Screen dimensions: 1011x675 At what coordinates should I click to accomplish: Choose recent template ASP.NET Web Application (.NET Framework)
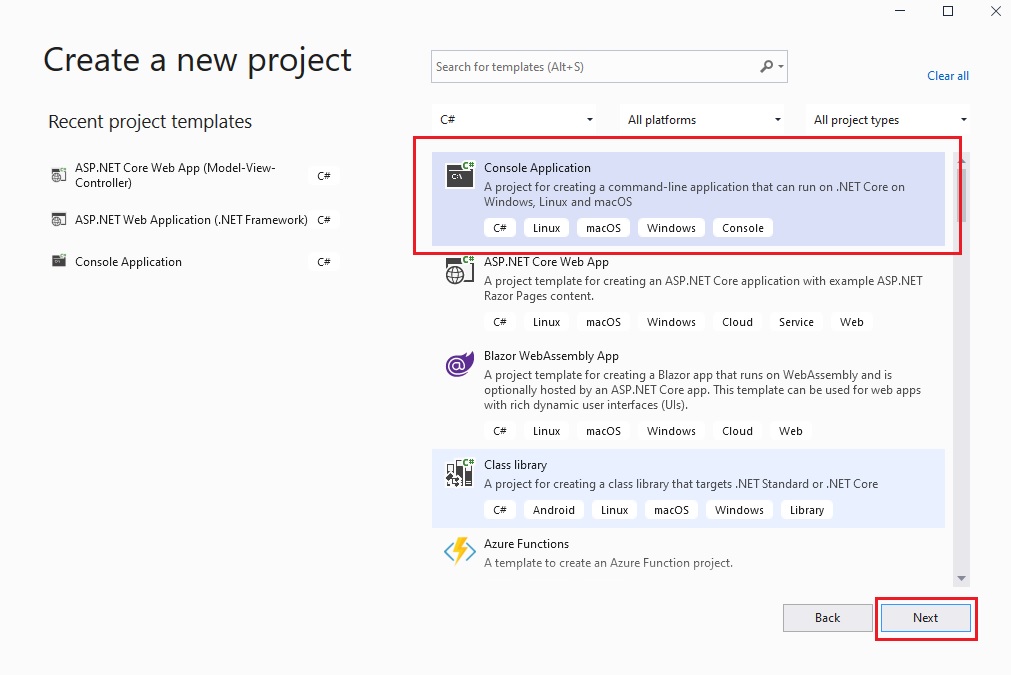point(193,220)
